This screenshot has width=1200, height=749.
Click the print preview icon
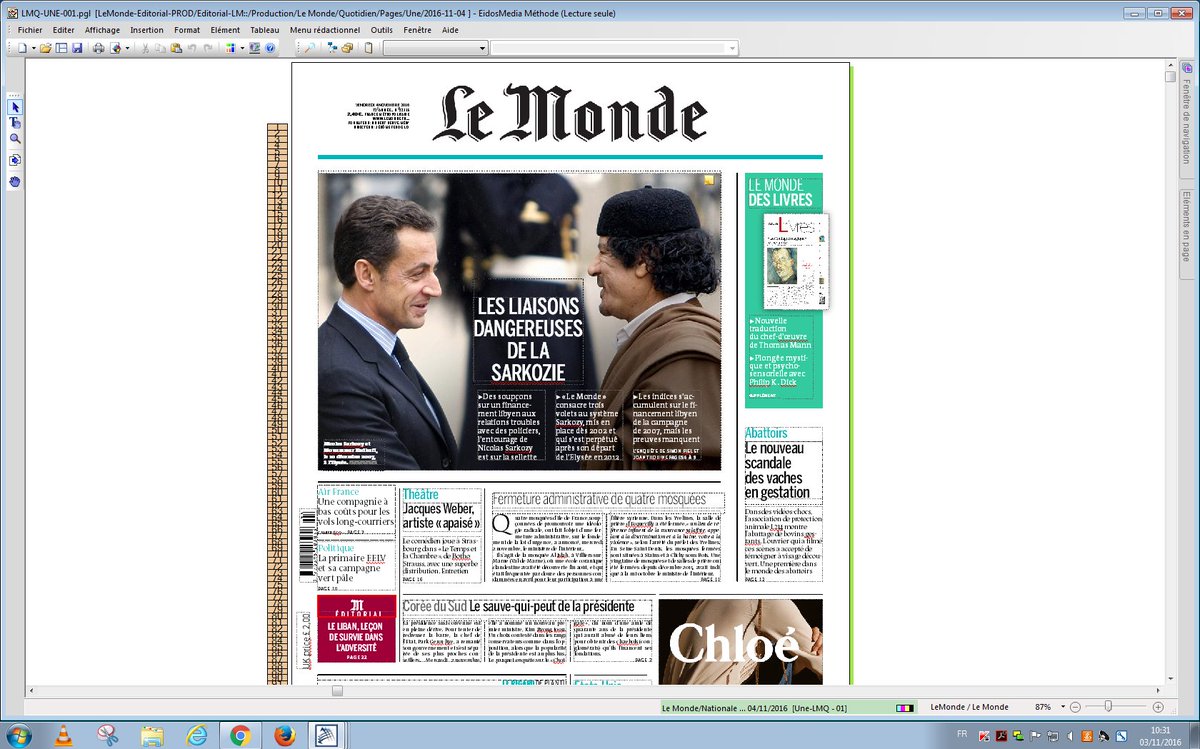[x=116, y=48]
